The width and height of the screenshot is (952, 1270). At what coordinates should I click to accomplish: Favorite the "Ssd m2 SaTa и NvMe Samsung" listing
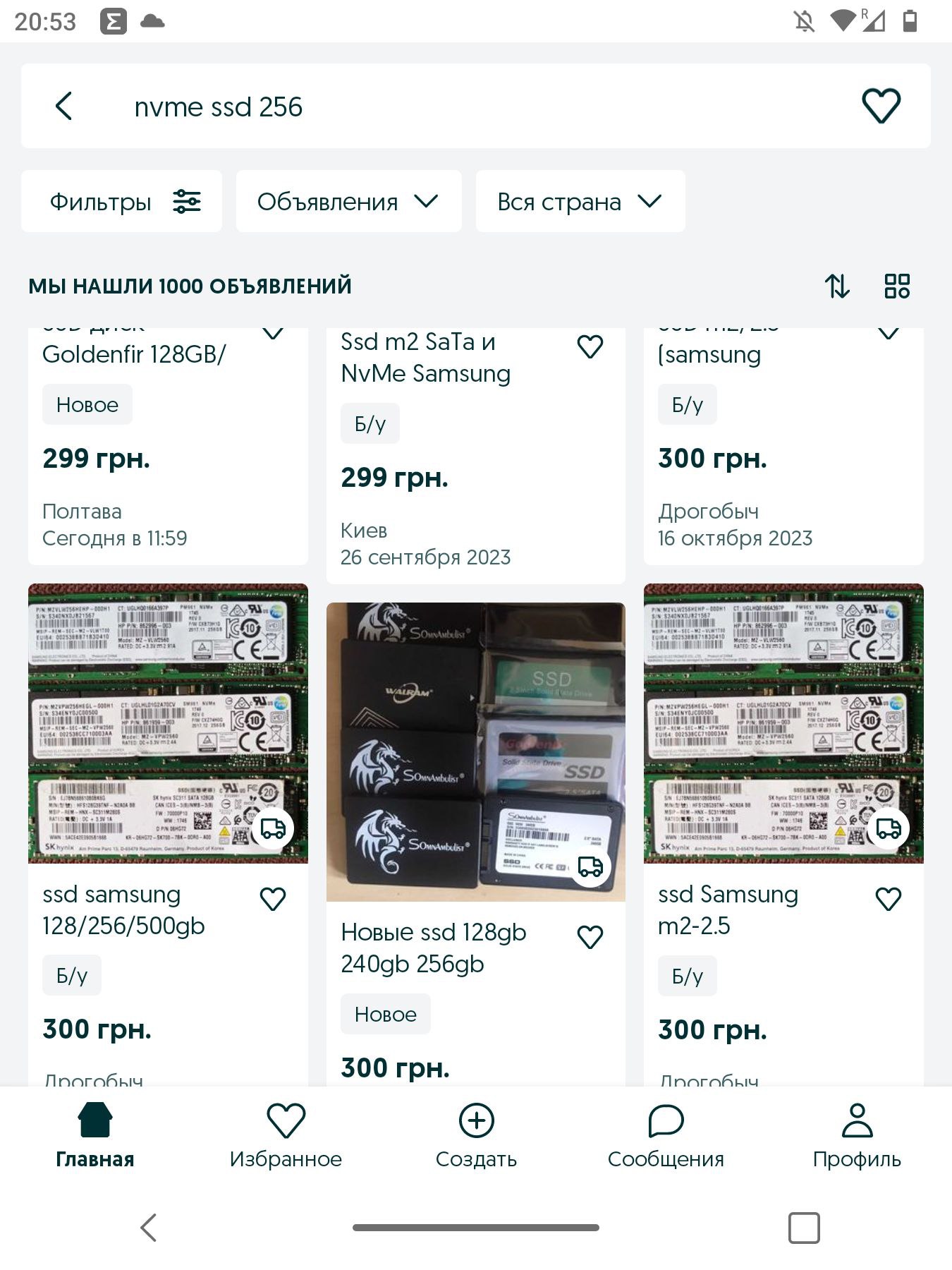tap(590, 346)
